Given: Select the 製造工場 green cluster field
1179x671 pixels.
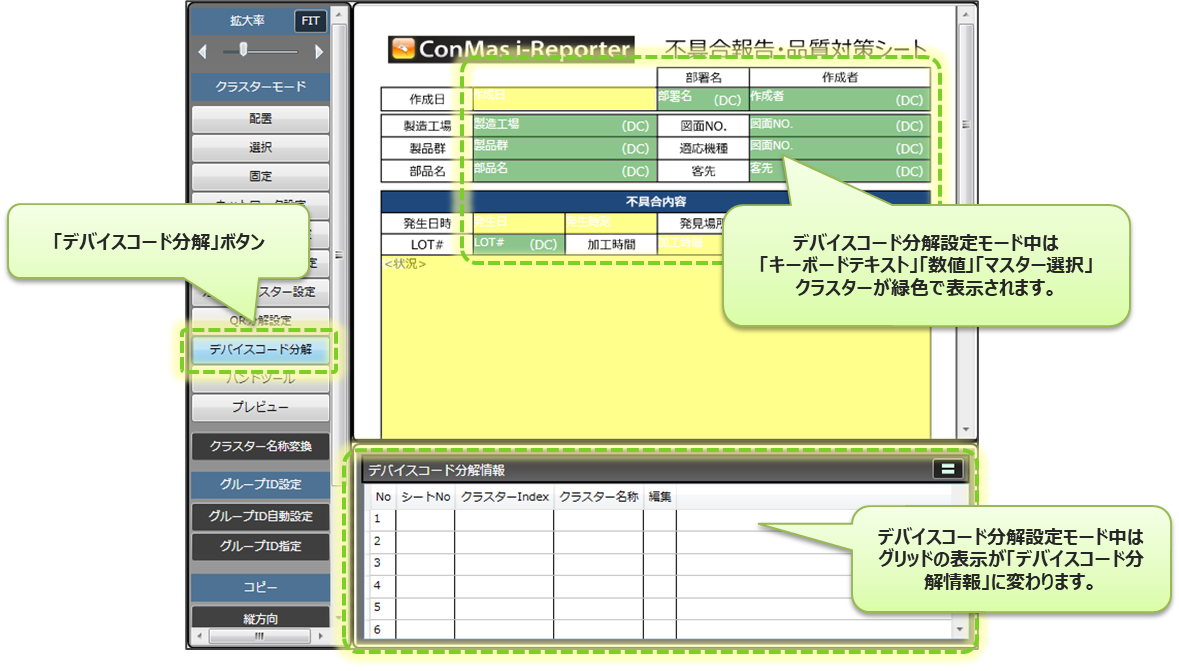Looking at the screenshot, I should tap(563, 126).
